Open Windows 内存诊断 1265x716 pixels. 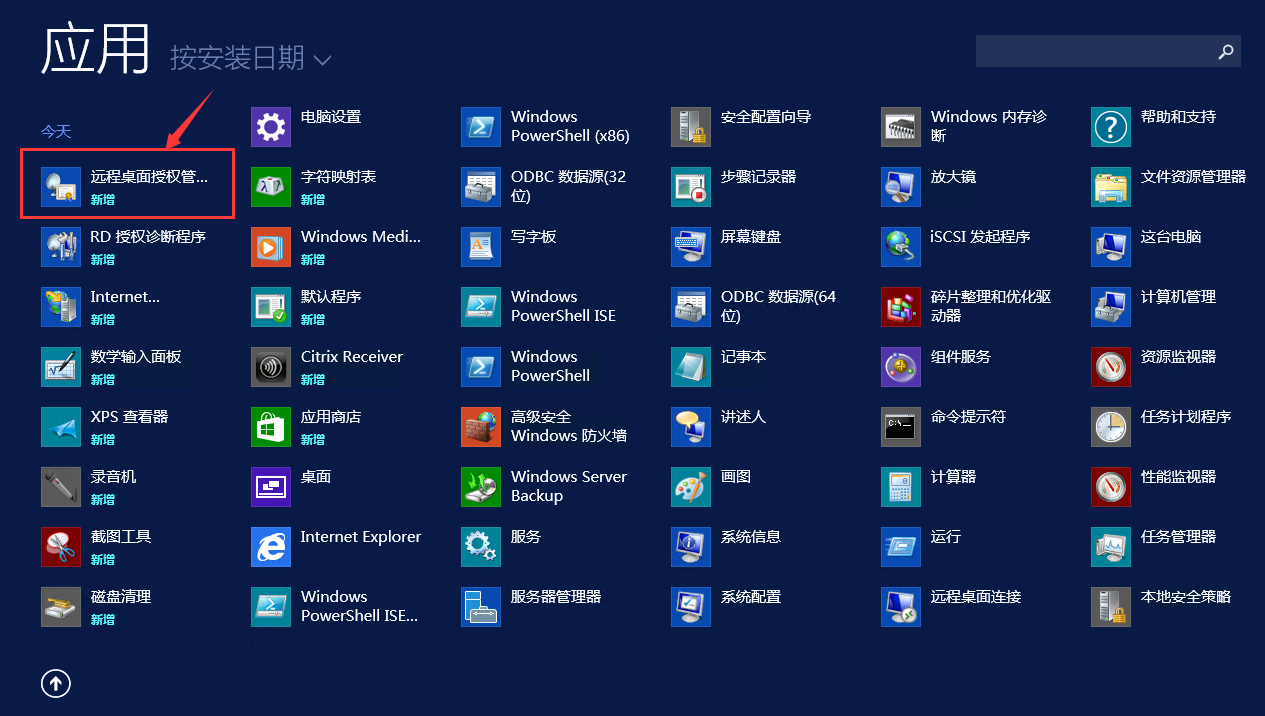[x=965, y=127]
